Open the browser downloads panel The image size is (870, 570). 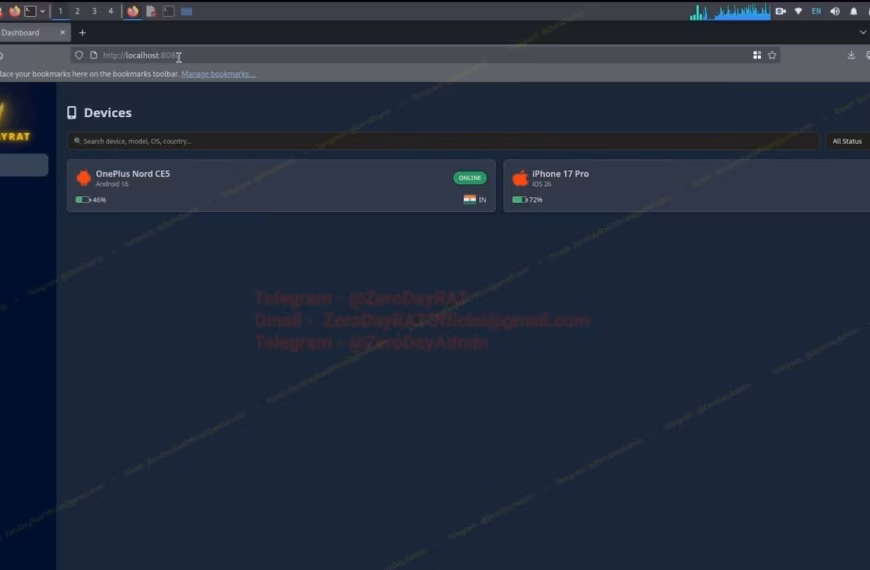click(x=851, y=55)
